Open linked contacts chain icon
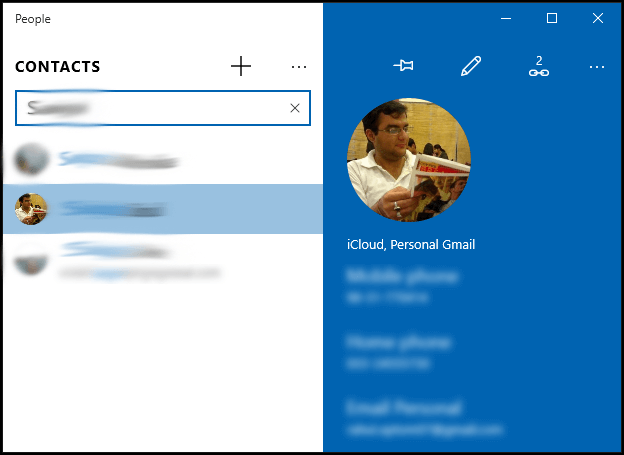 tap(539, 66)
